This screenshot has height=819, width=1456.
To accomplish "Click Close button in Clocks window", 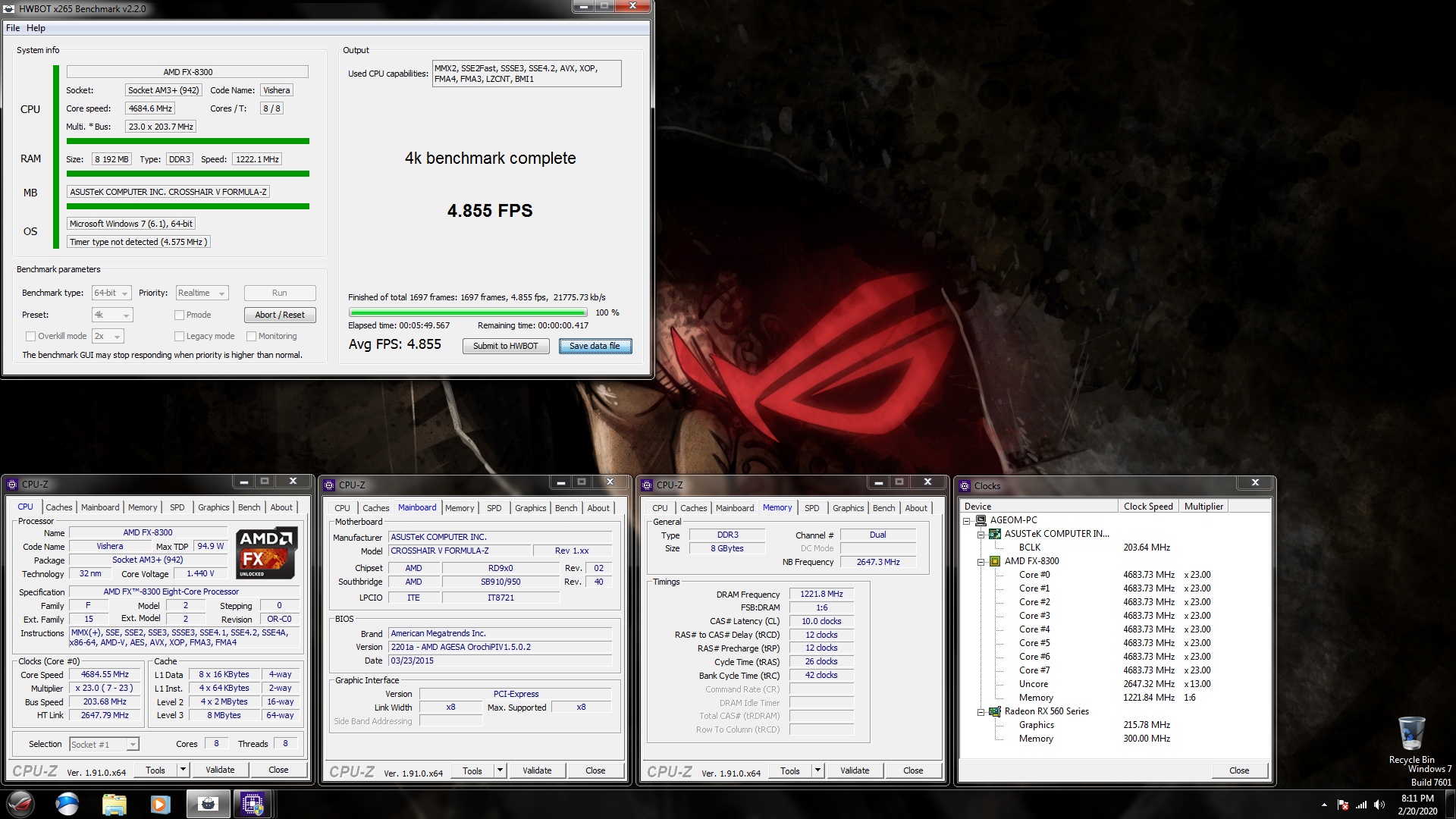I will (1239, 770).
